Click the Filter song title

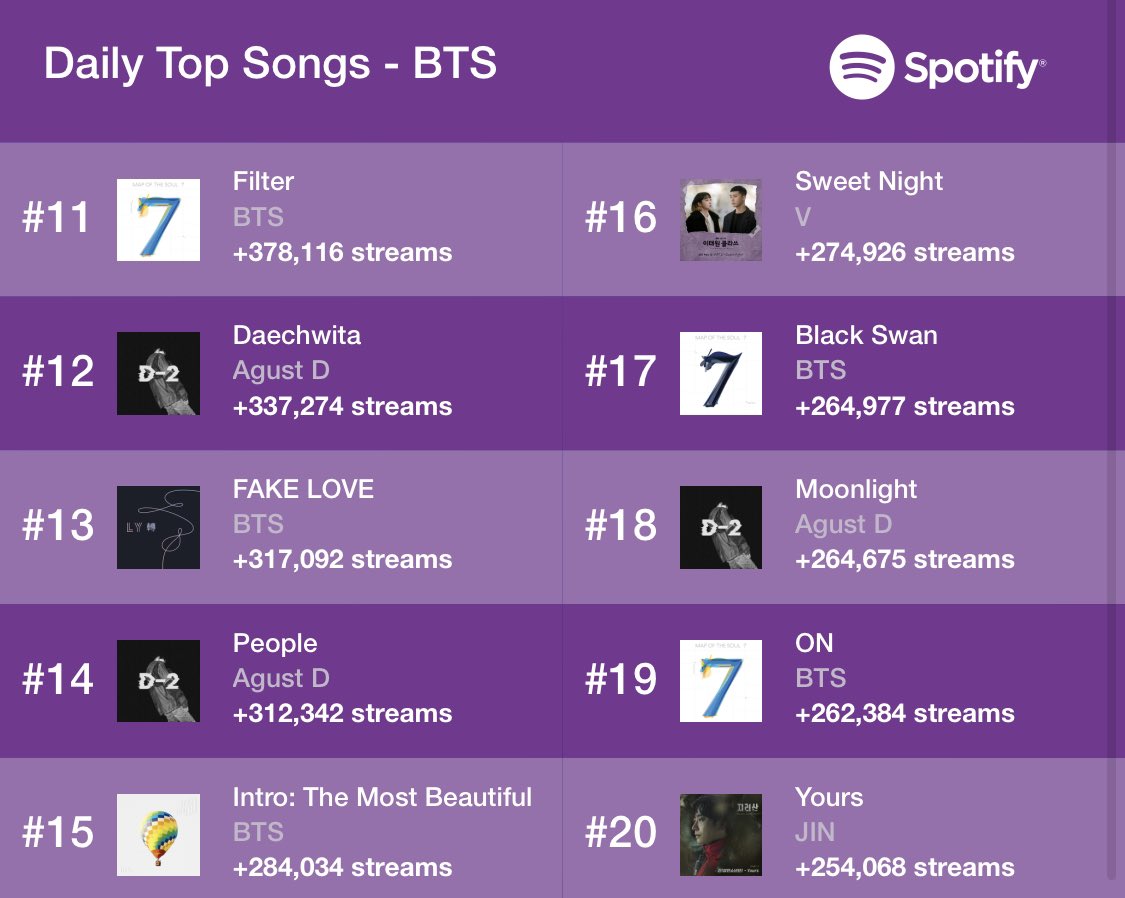tap(263, 181)
